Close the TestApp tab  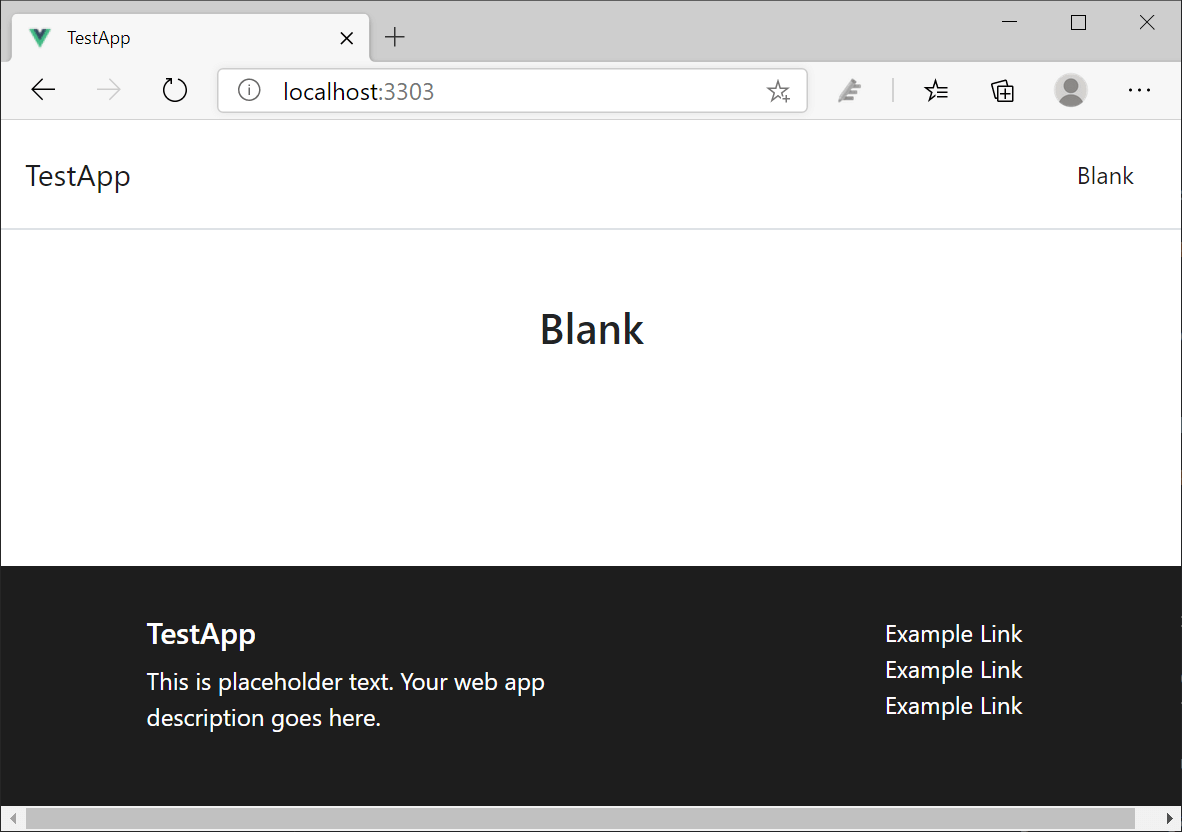pos(347,39)
